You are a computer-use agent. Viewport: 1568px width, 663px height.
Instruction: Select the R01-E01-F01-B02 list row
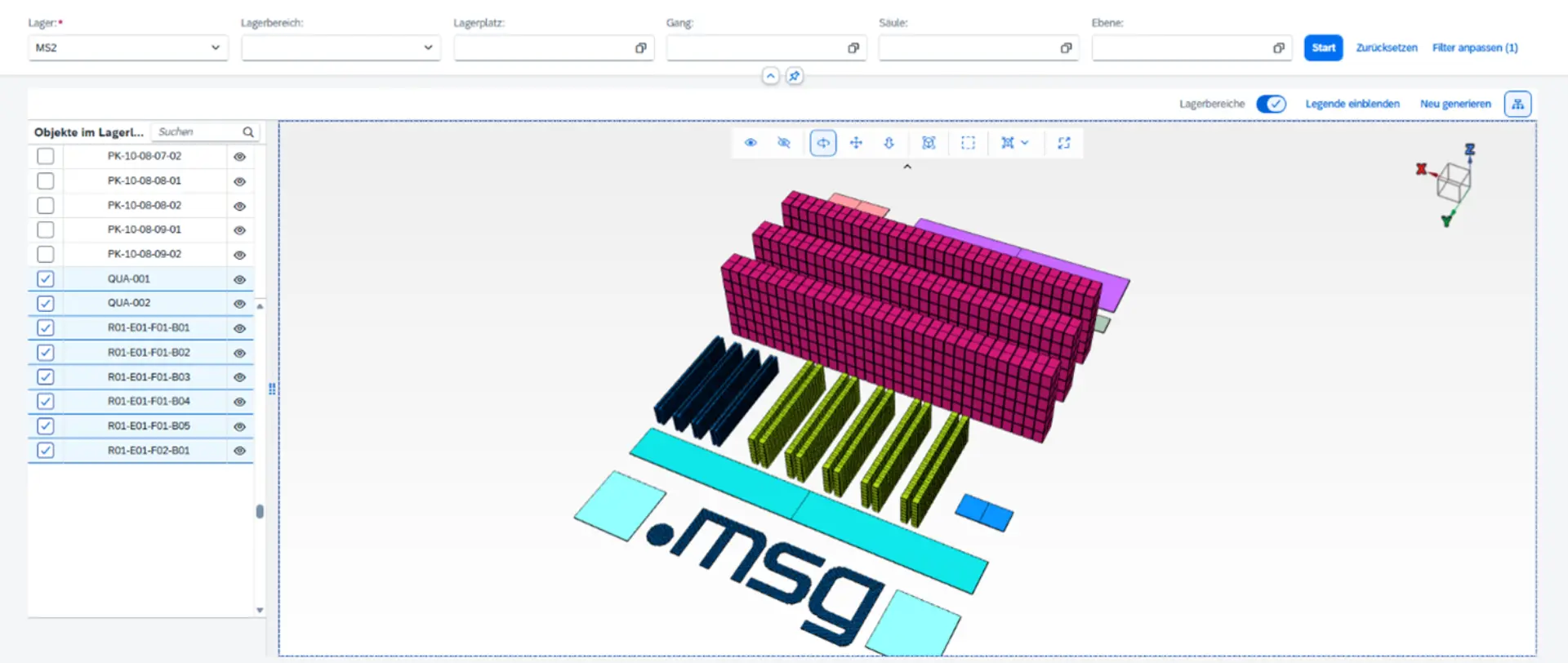[x=140, y=353]
